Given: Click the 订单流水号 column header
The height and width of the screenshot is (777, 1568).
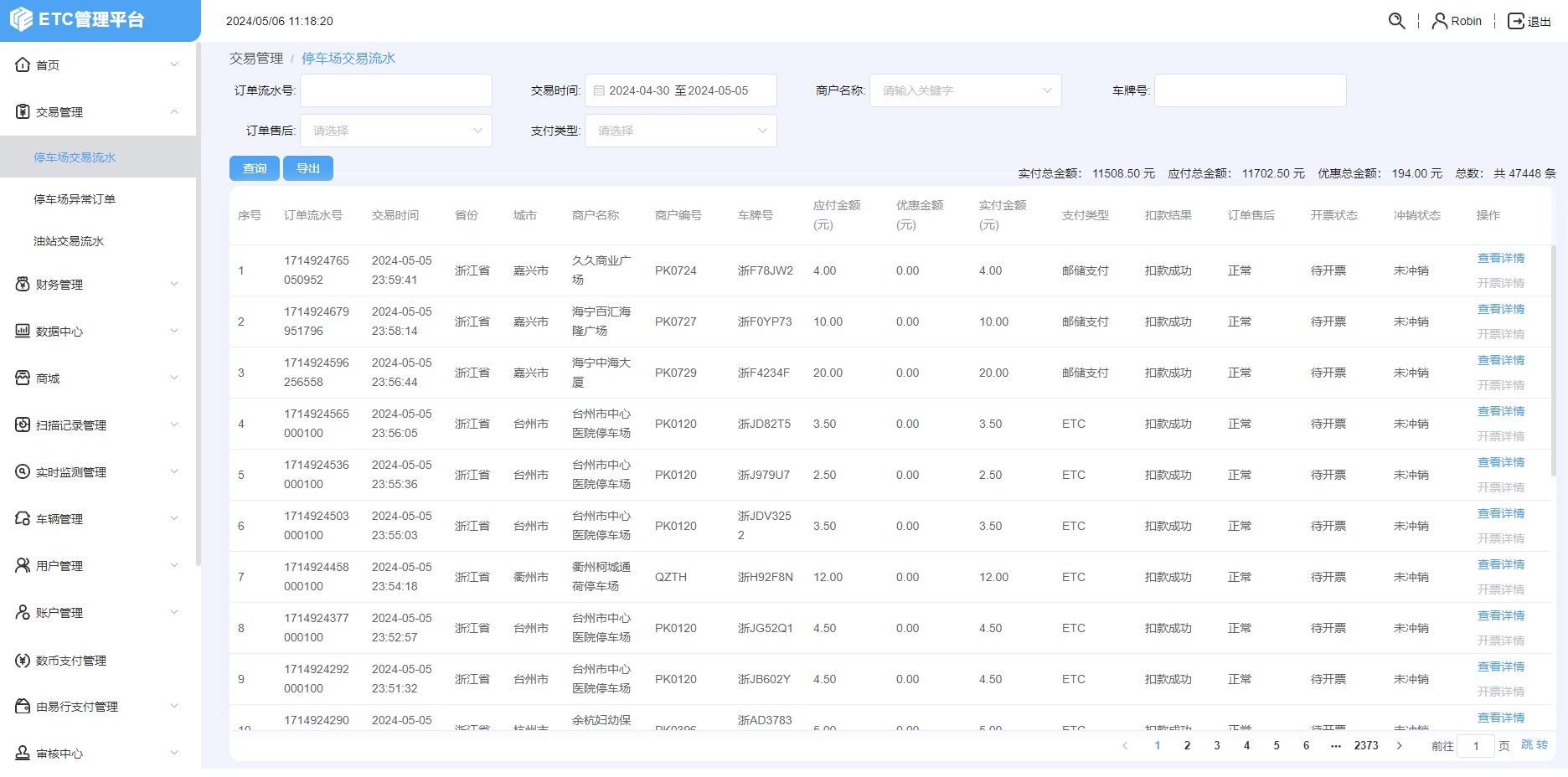Looking at the screenshot, I should coord(313,215).
